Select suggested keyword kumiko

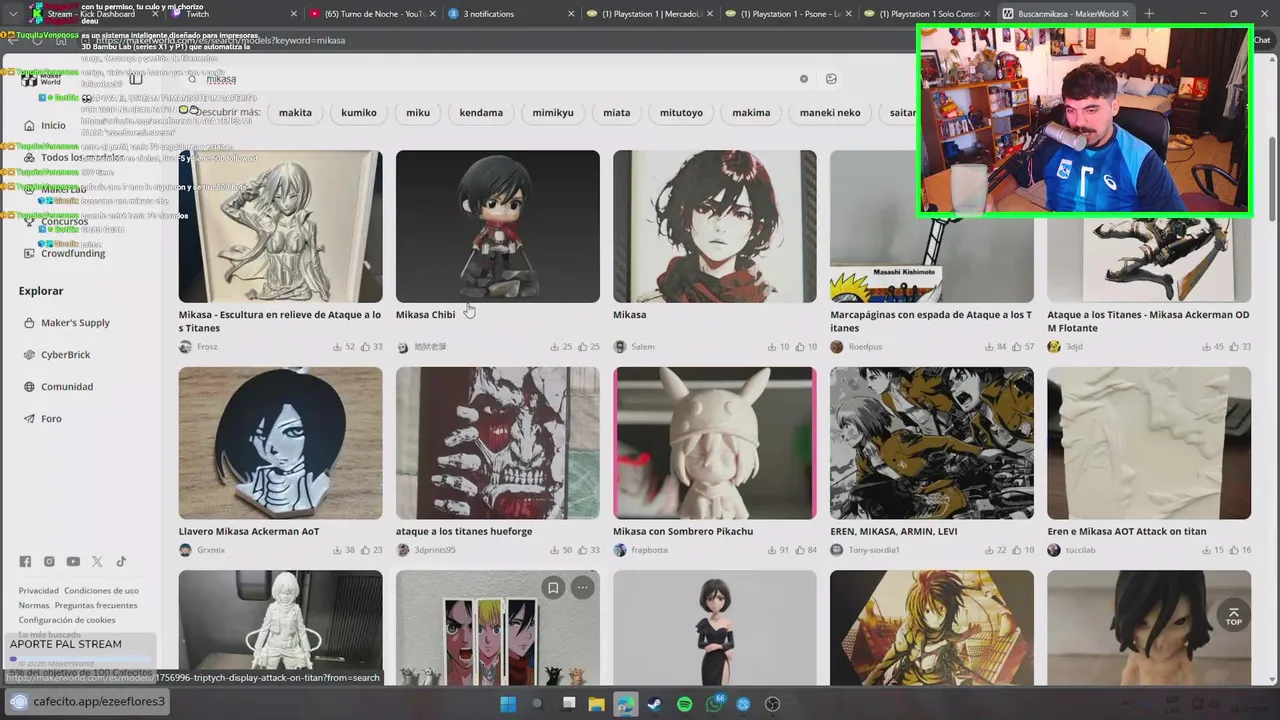(x=359, y=113)
